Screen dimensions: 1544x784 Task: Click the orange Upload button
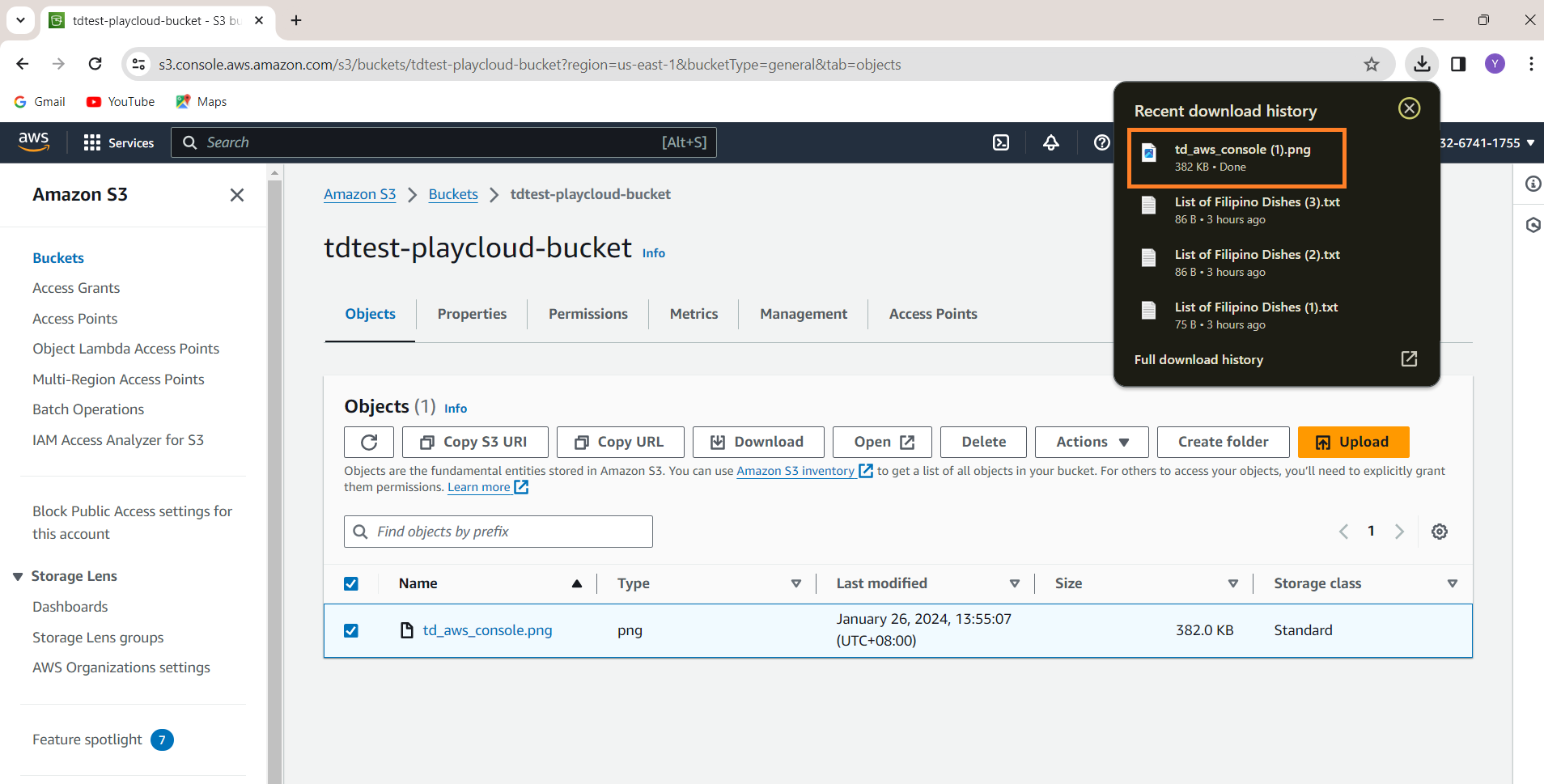(1353, 442)
